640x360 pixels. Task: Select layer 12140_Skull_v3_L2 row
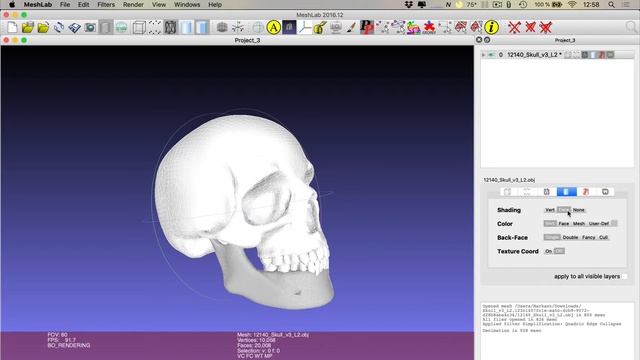[557, 55]
